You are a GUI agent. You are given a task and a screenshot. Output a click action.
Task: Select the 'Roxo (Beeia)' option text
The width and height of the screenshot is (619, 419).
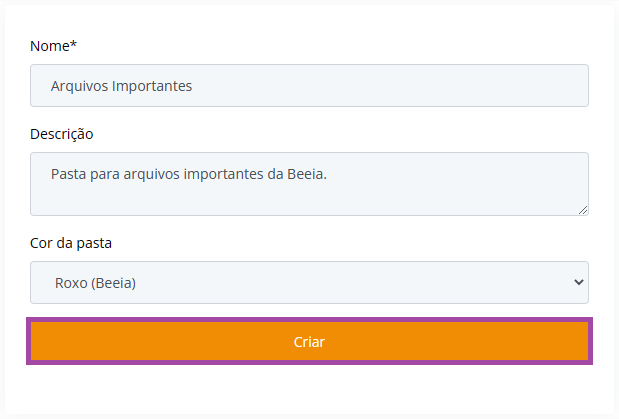coord(95,283)
